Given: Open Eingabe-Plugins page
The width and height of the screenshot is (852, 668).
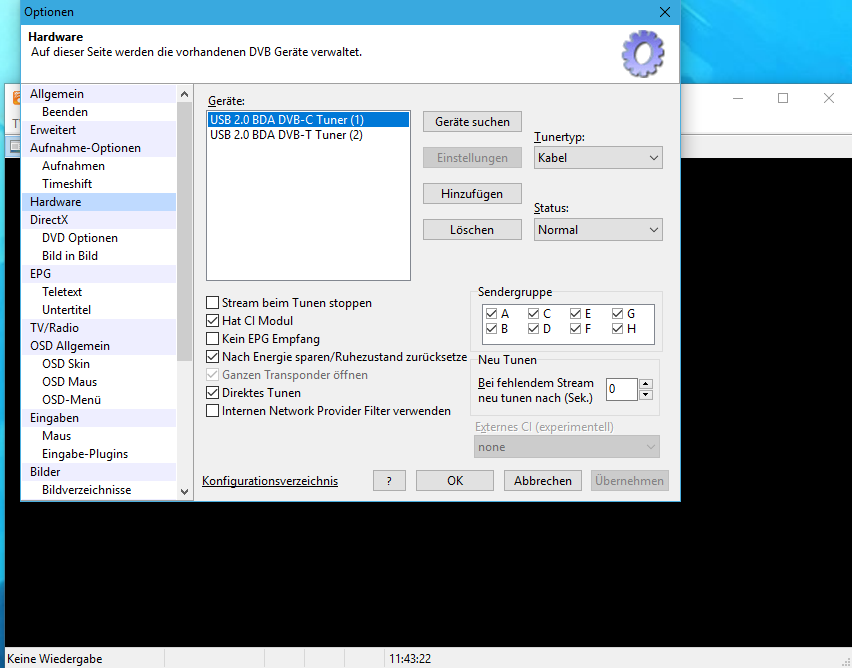Looking at the screenshot, I should click(99, 453).
